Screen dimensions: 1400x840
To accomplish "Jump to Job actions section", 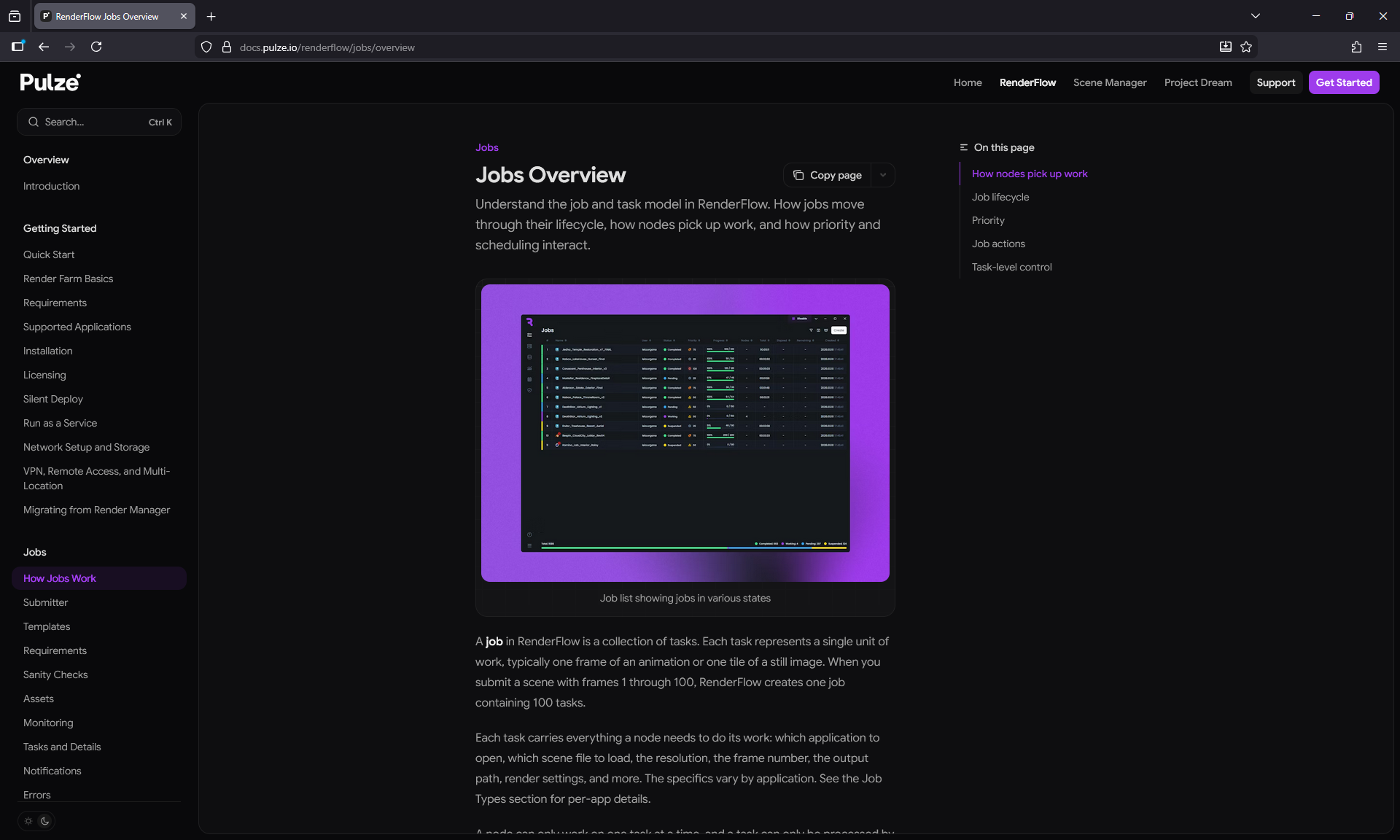I will pyautogui.click(x=998, y=244).
